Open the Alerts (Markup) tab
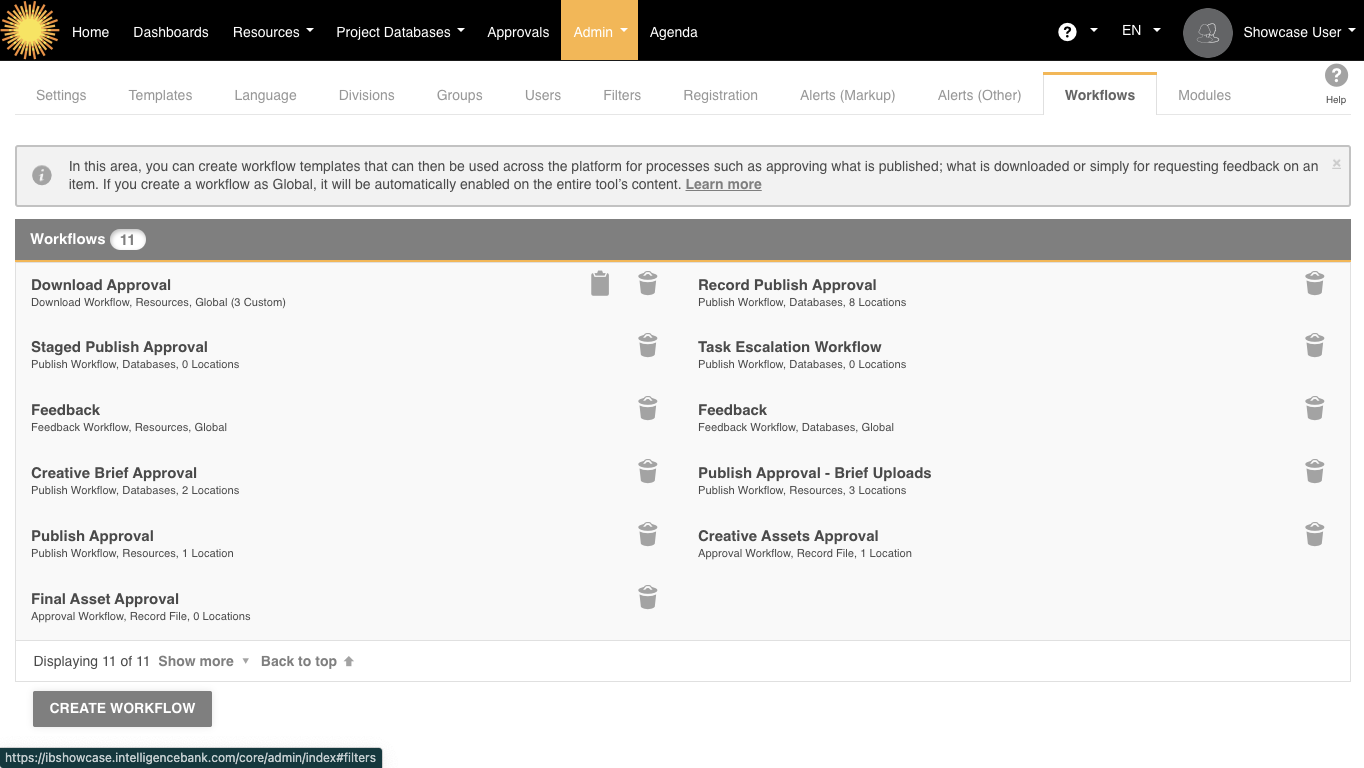The image size is (1364, 768). pyautogui.click(x=847, y=95)
